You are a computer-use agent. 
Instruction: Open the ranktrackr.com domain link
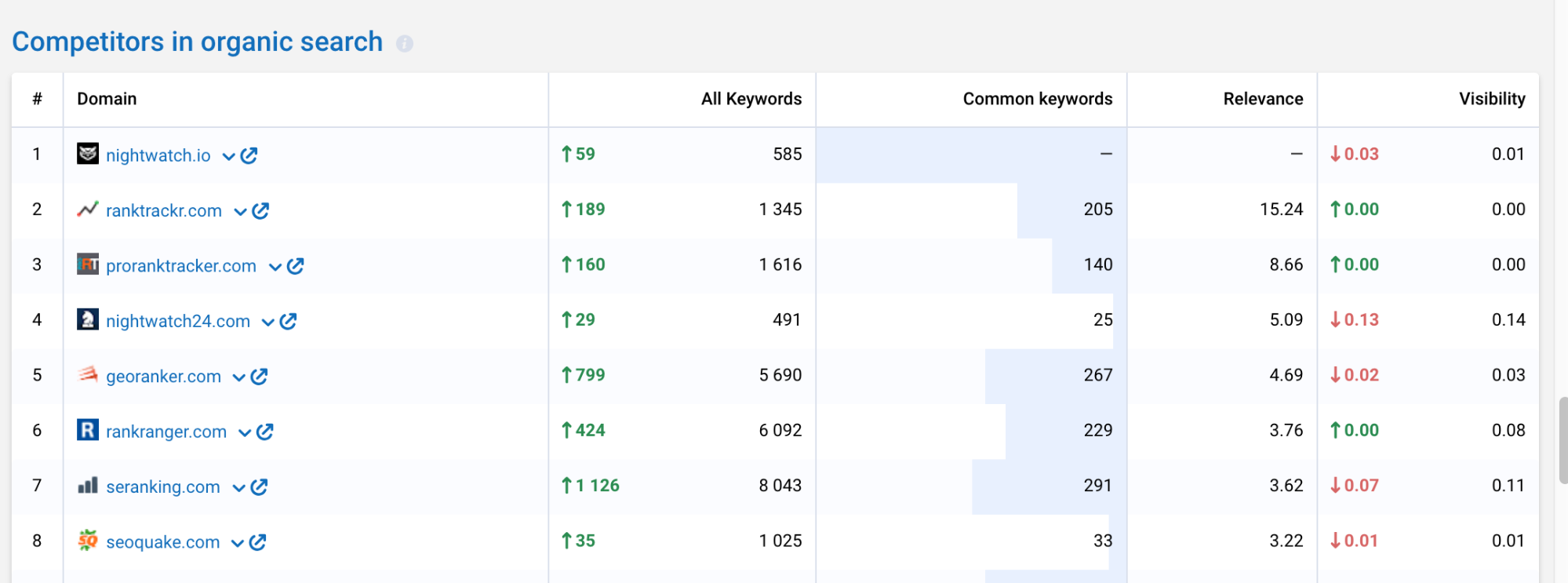164,210
